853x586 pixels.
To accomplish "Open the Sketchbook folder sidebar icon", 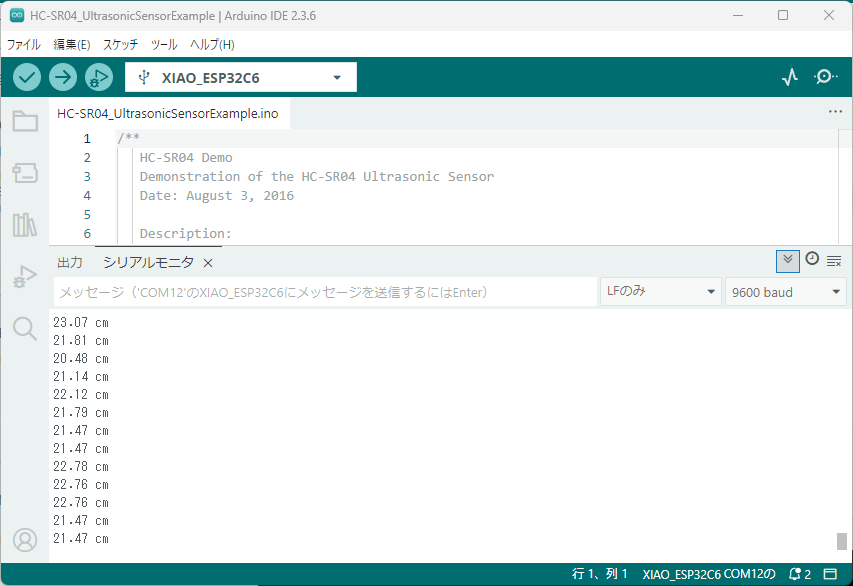I will click(25, 122).
